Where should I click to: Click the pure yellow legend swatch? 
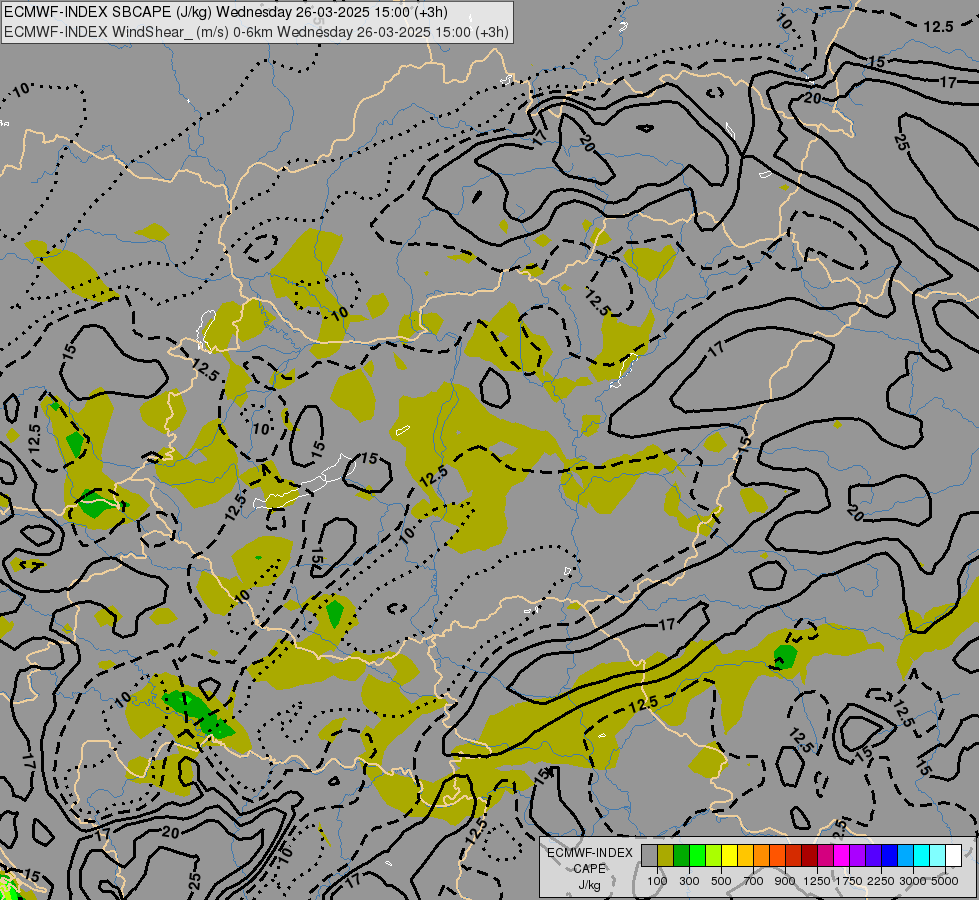[729, 855]
